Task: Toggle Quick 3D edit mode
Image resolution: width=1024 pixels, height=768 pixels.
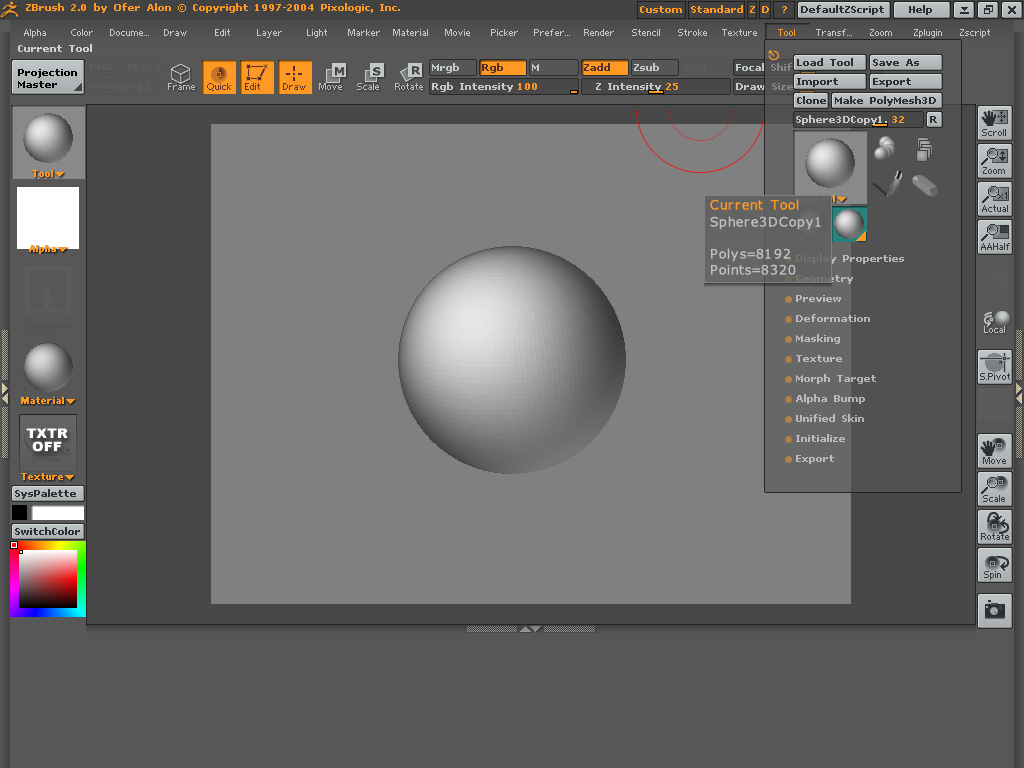Action: [219, 77]
